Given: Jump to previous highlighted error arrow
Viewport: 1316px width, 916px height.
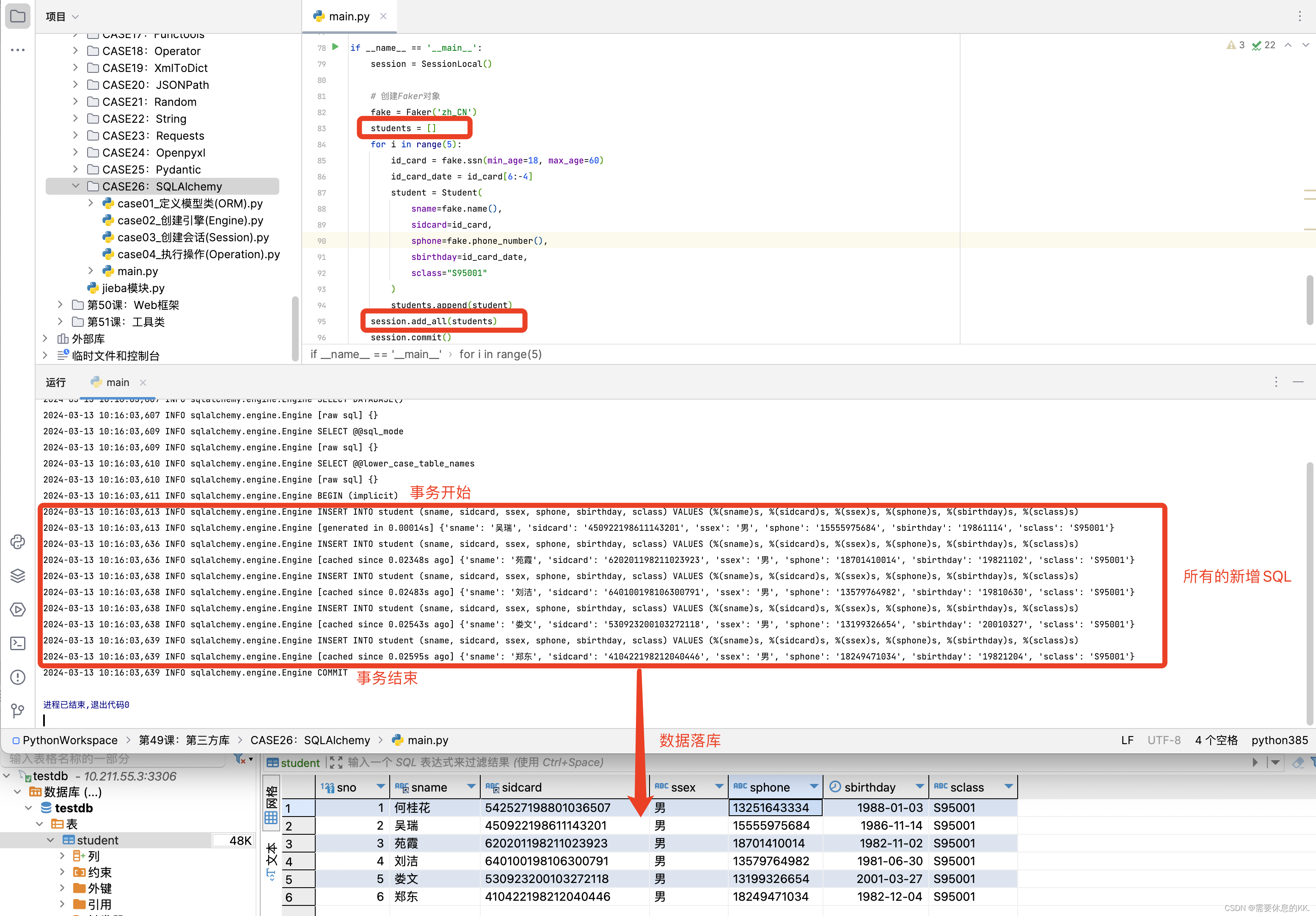Looking at the screenshot, I should coord(1288,45).
